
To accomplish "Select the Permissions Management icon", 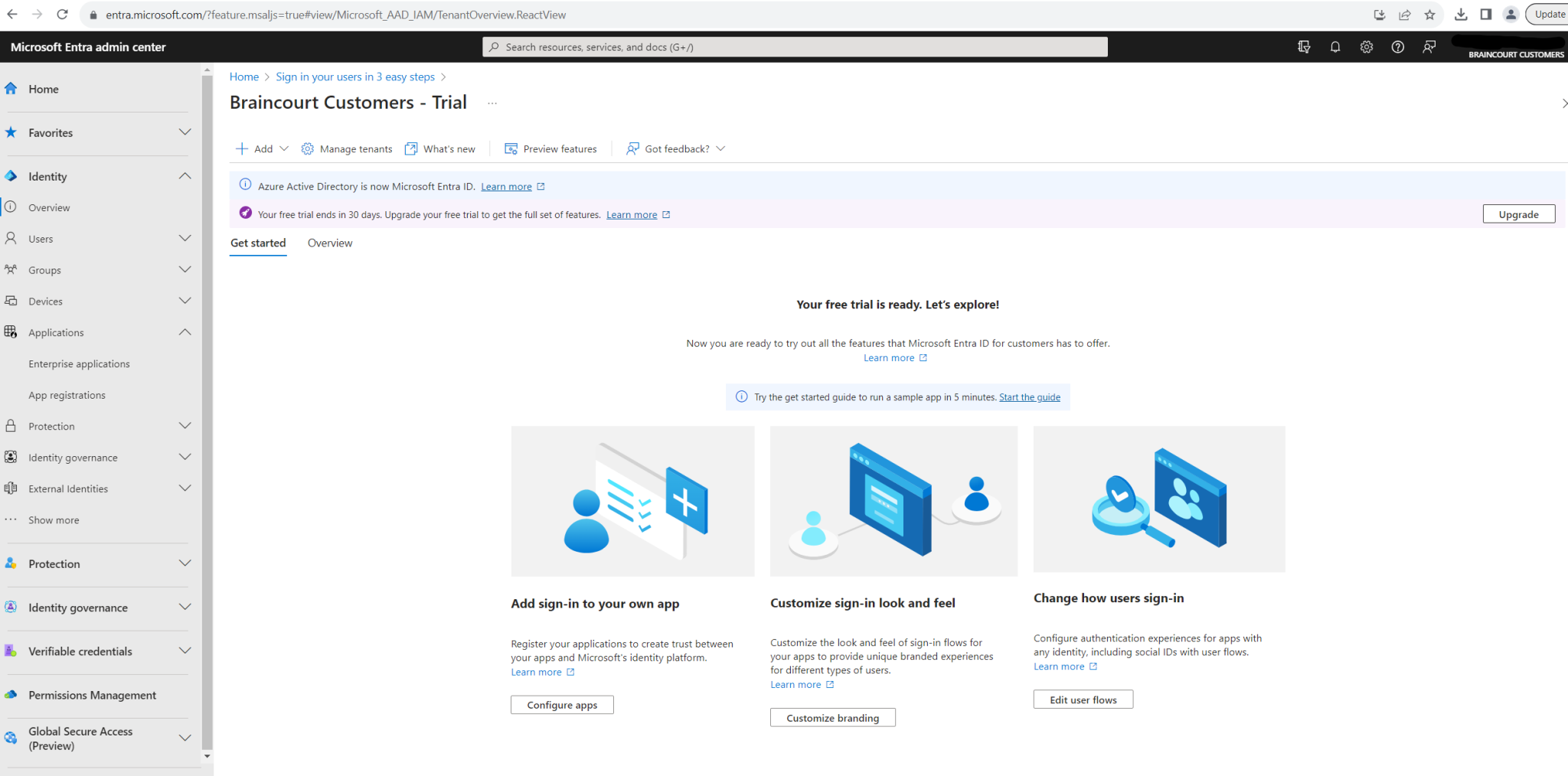I will (11, 695).
